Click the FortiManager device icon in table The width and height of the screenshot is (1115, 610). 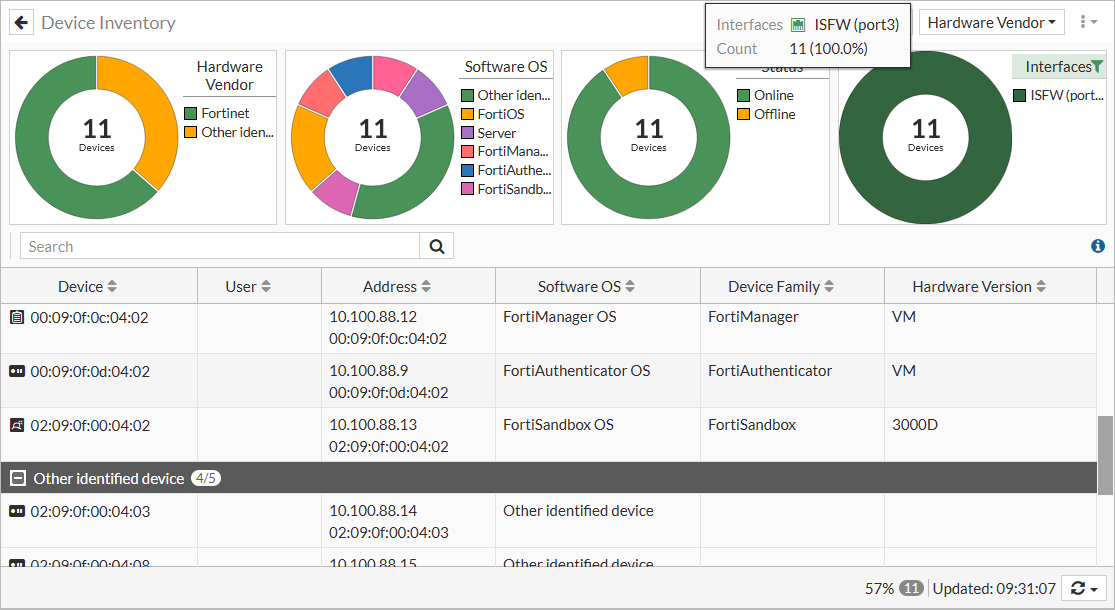point(16,317)
